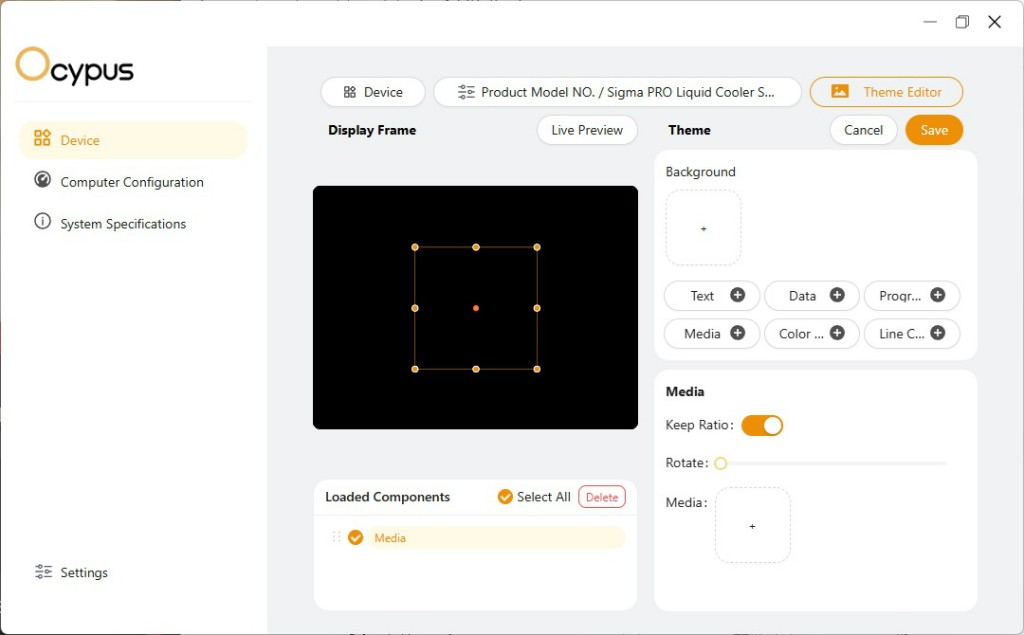The height and width of the screenshot is (635, 1024).
Task: Click the drag handle of Media component
Action: pos(336,538)
